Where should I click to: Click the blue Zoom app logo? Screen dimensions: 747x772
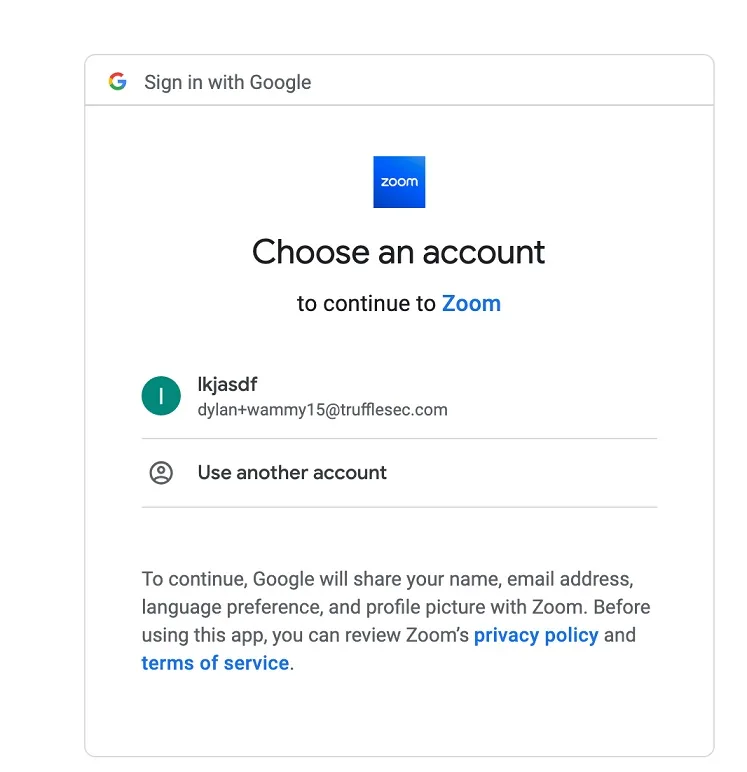point(399,182)
